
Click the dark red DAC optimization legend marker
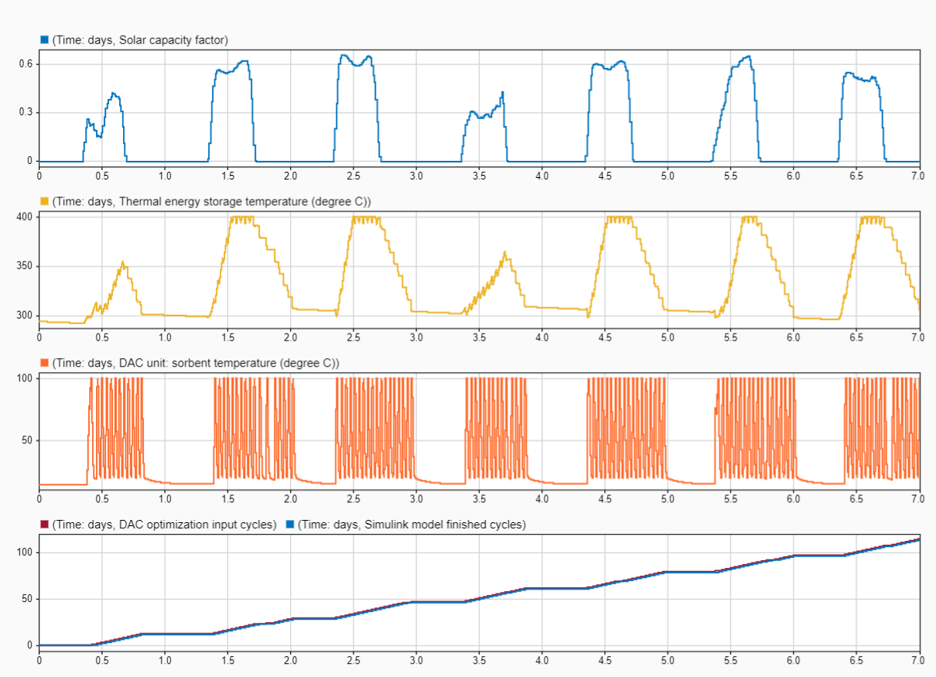pyautogui.click(x=44, y=524)
